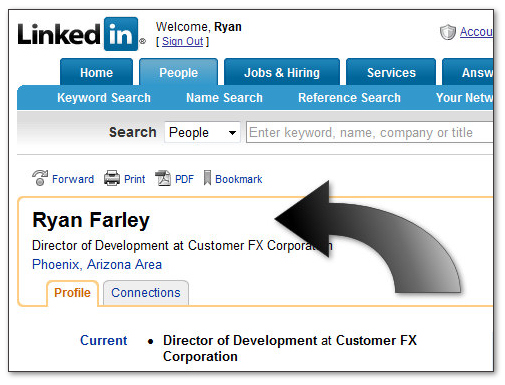Open Reference Search submenu item
The height and width of the screenshot is (385, 505).
(349, 98)
